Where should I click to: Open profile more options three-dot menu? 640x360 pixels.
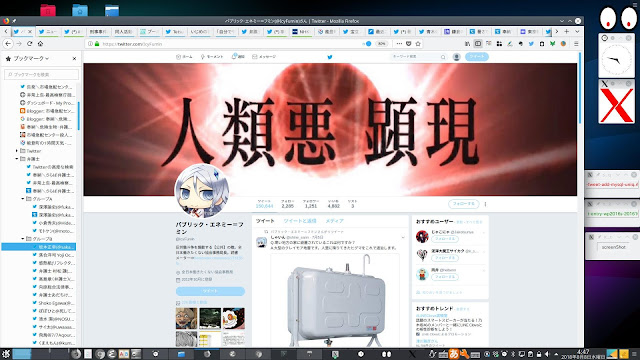point(485,204)
